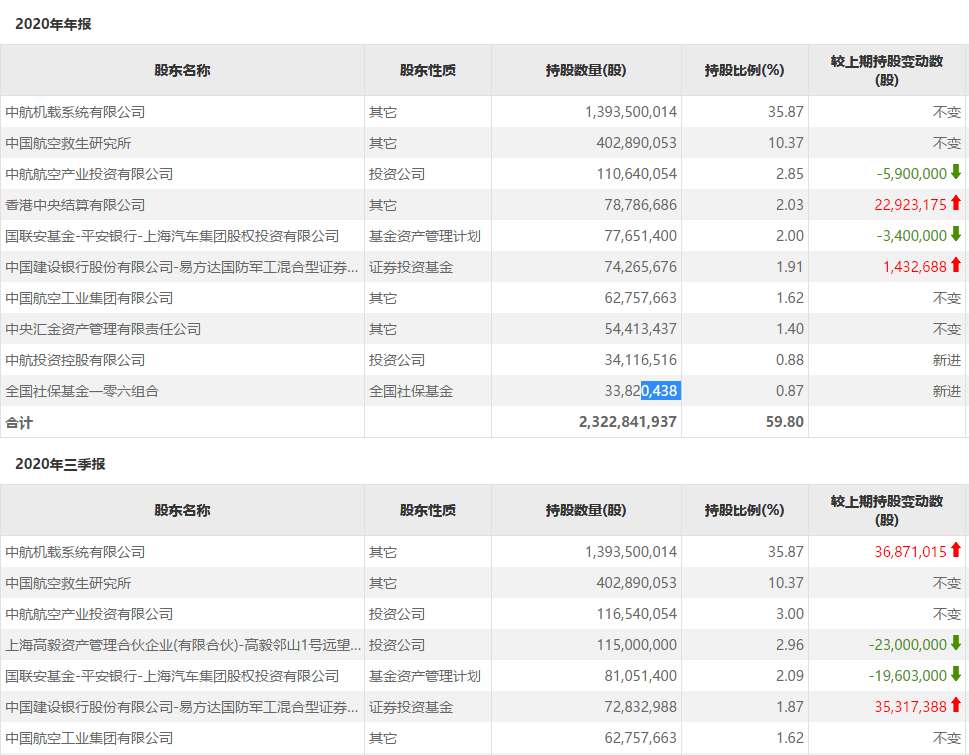969x755 pixels.
Task: Click share count 115,000,000 in Q3 table
Action: (637, 644)
